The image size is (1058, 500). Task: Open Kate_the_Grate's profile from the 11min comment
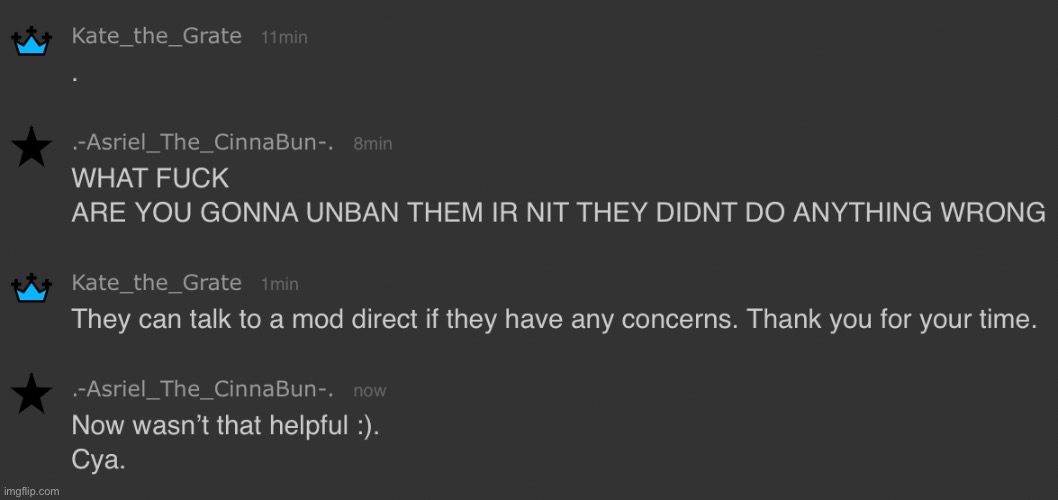pyautogui.click(x=156, y=36)
